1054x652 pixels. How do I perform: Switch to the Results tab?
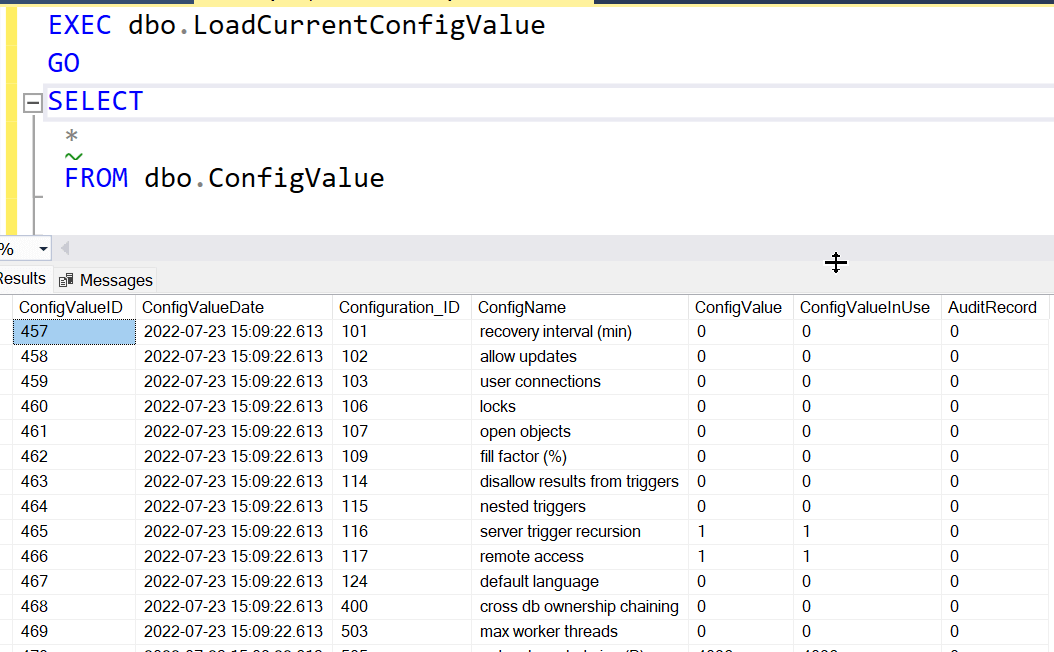click(x=22, y=279)
